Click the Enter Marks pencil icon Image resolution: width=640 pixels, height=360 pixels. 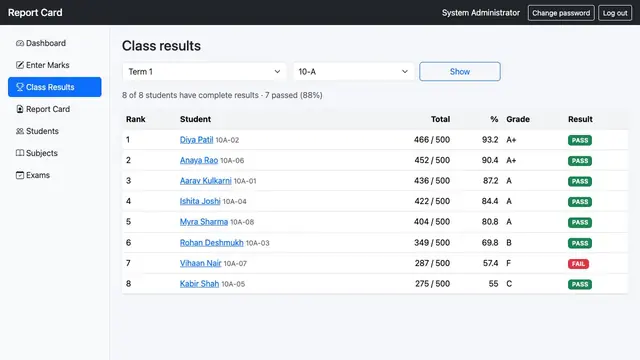tap(20, 65)
